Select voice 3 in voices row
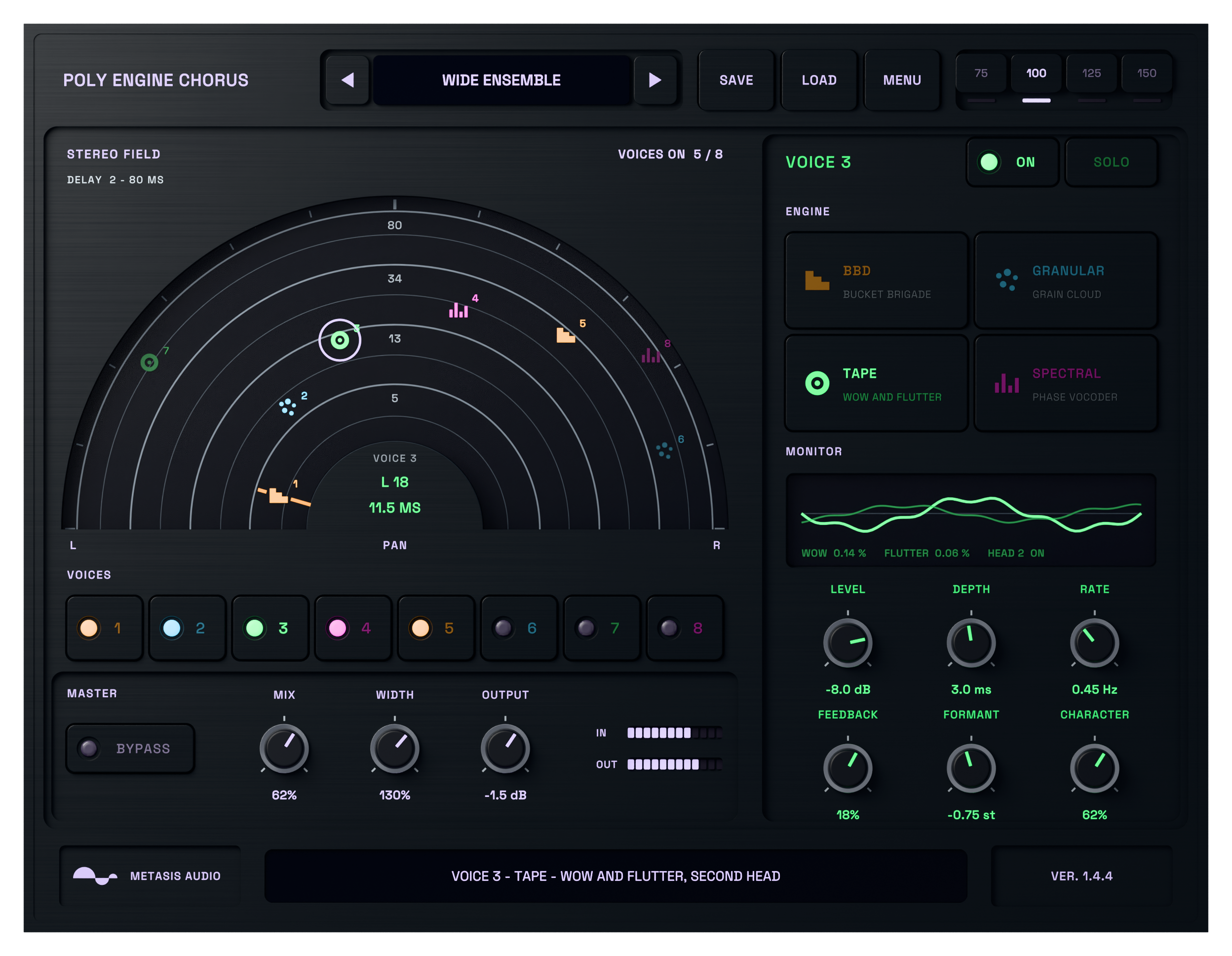The height and width of the screenshot is (956, 1232). point(270,628)
